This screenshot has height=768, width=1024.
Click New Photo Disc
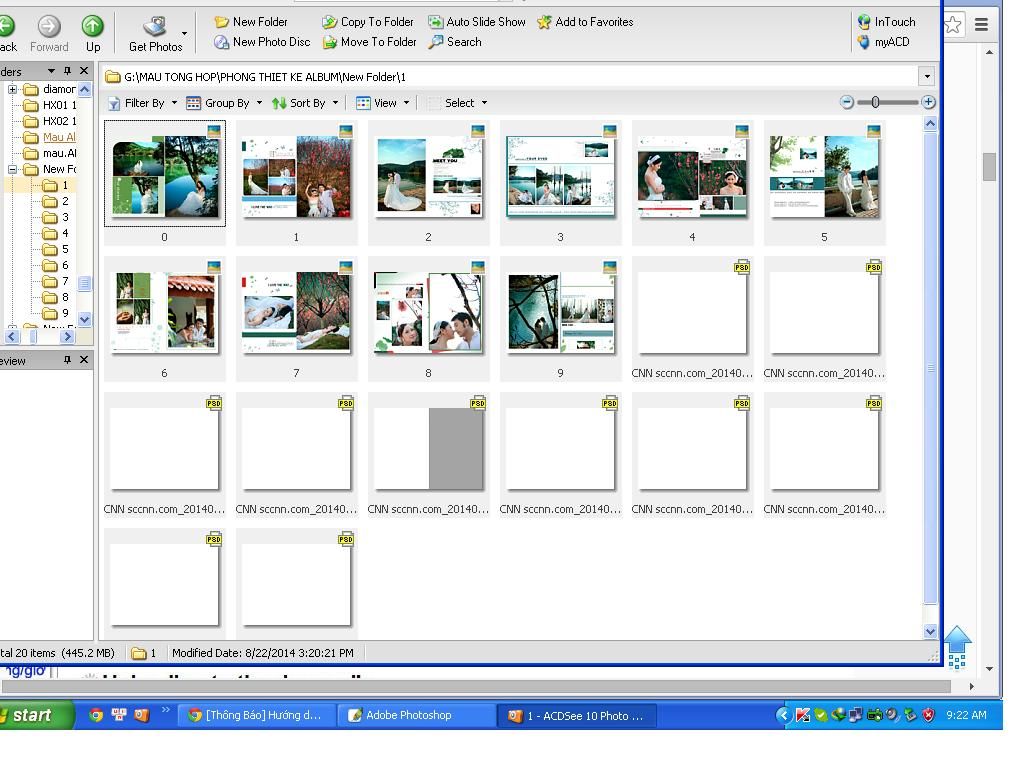point(263,42)
